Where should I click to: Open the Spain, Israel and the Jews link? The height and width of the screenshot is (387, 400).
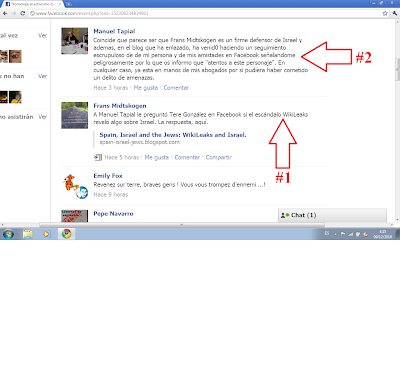[x=173, y=135]
